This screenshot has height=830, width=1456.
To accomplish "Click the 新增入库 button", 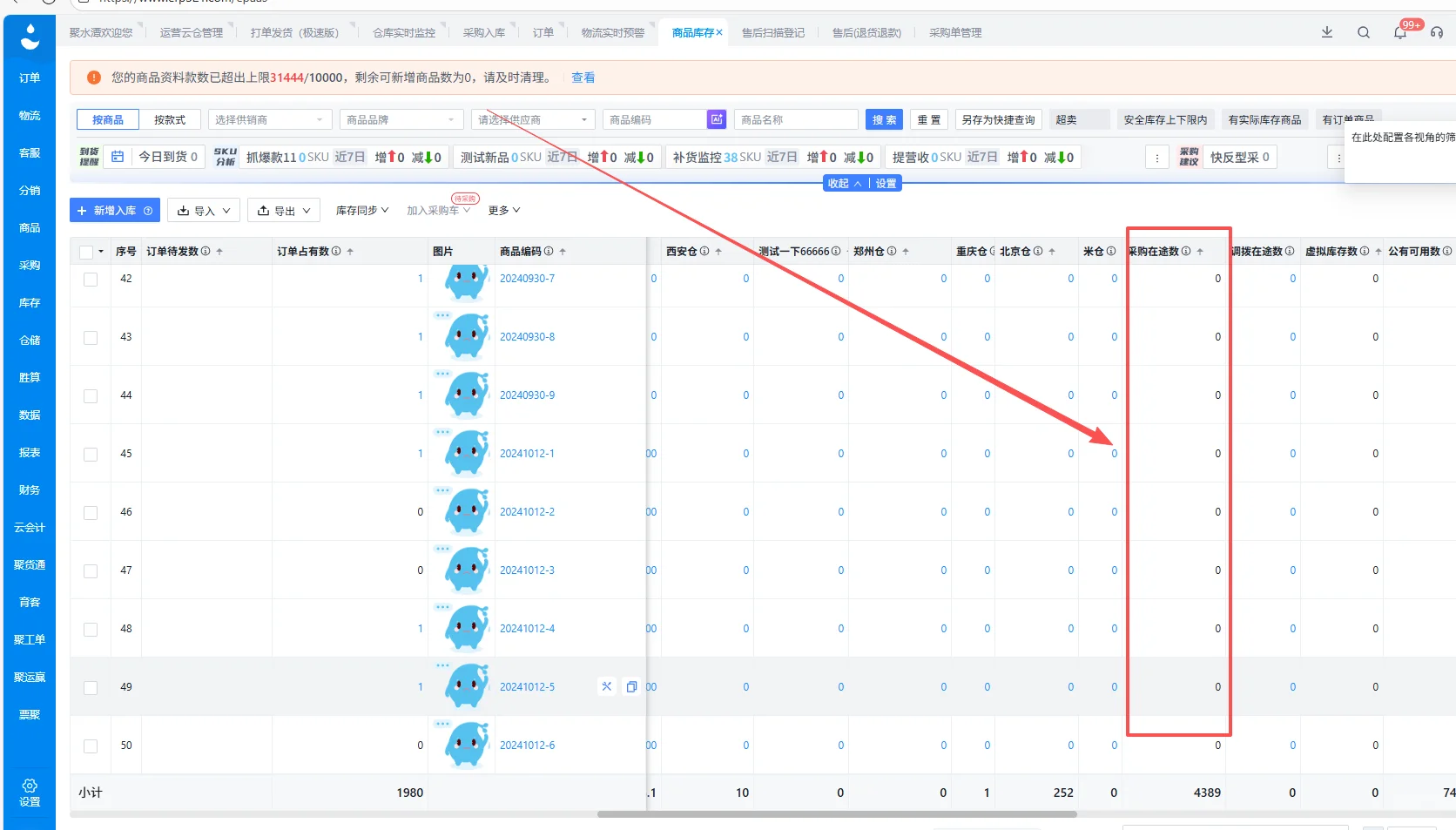I will tap(115, 210).
